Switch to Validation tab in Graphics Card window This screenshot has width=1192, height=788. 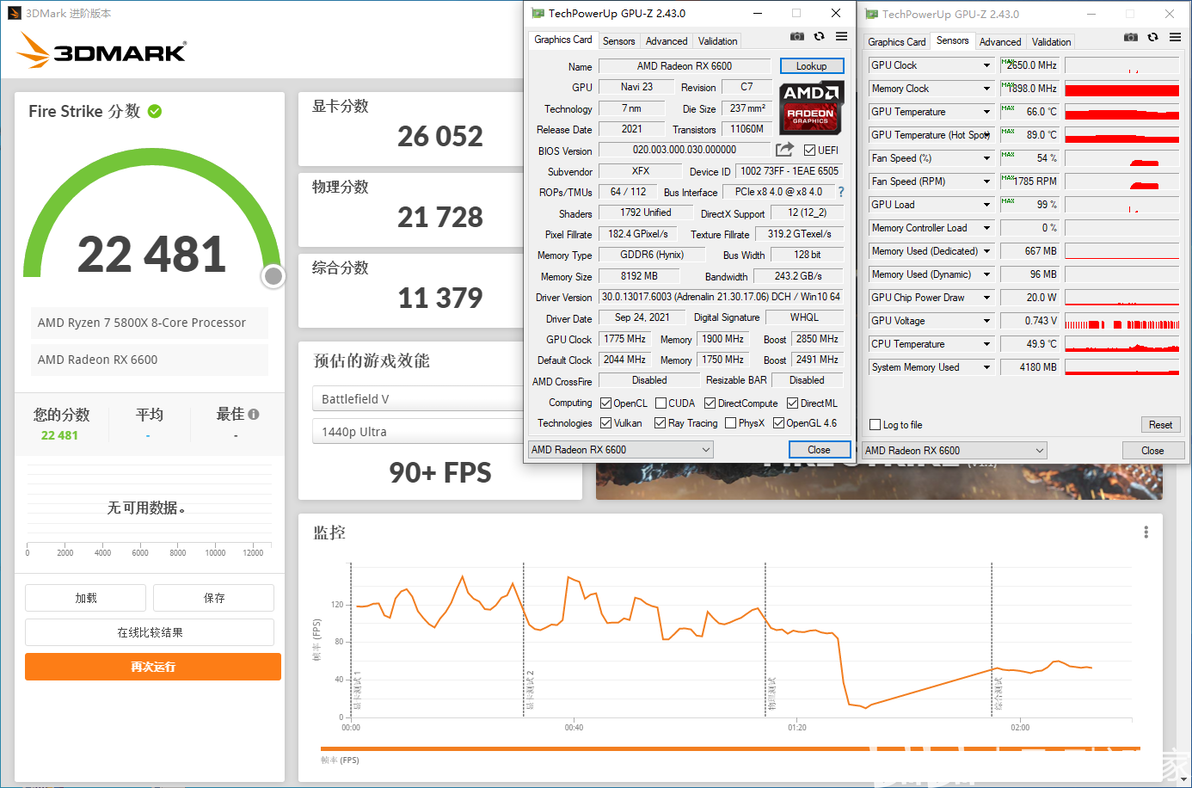pyautogui.click(x=718, y=41)
